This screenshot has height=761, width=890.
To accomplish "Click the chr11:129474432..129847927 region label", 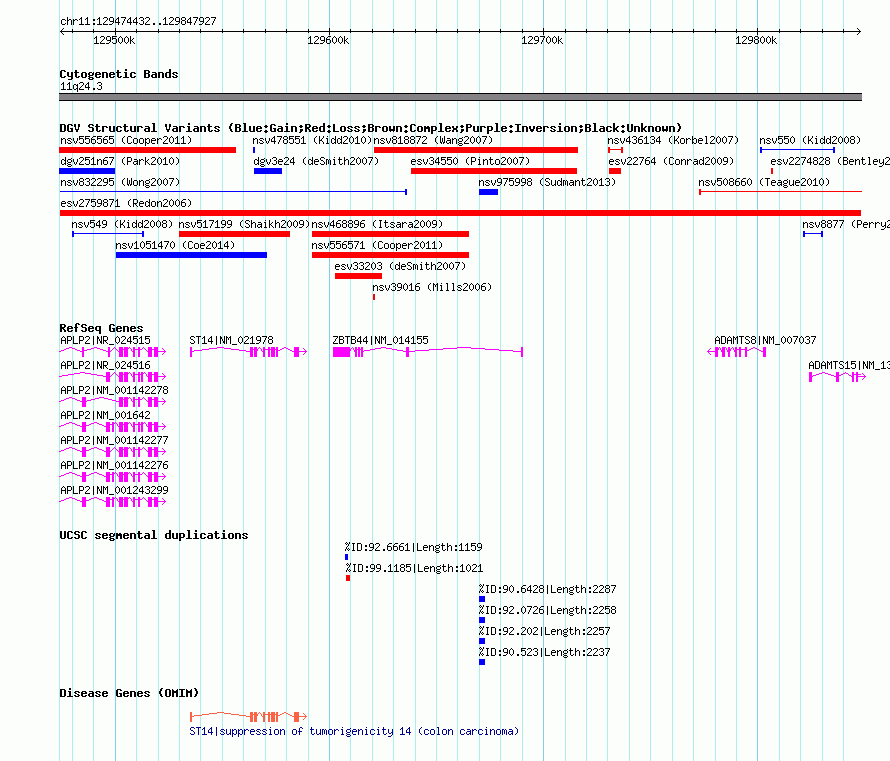I will tap(138, 22).
